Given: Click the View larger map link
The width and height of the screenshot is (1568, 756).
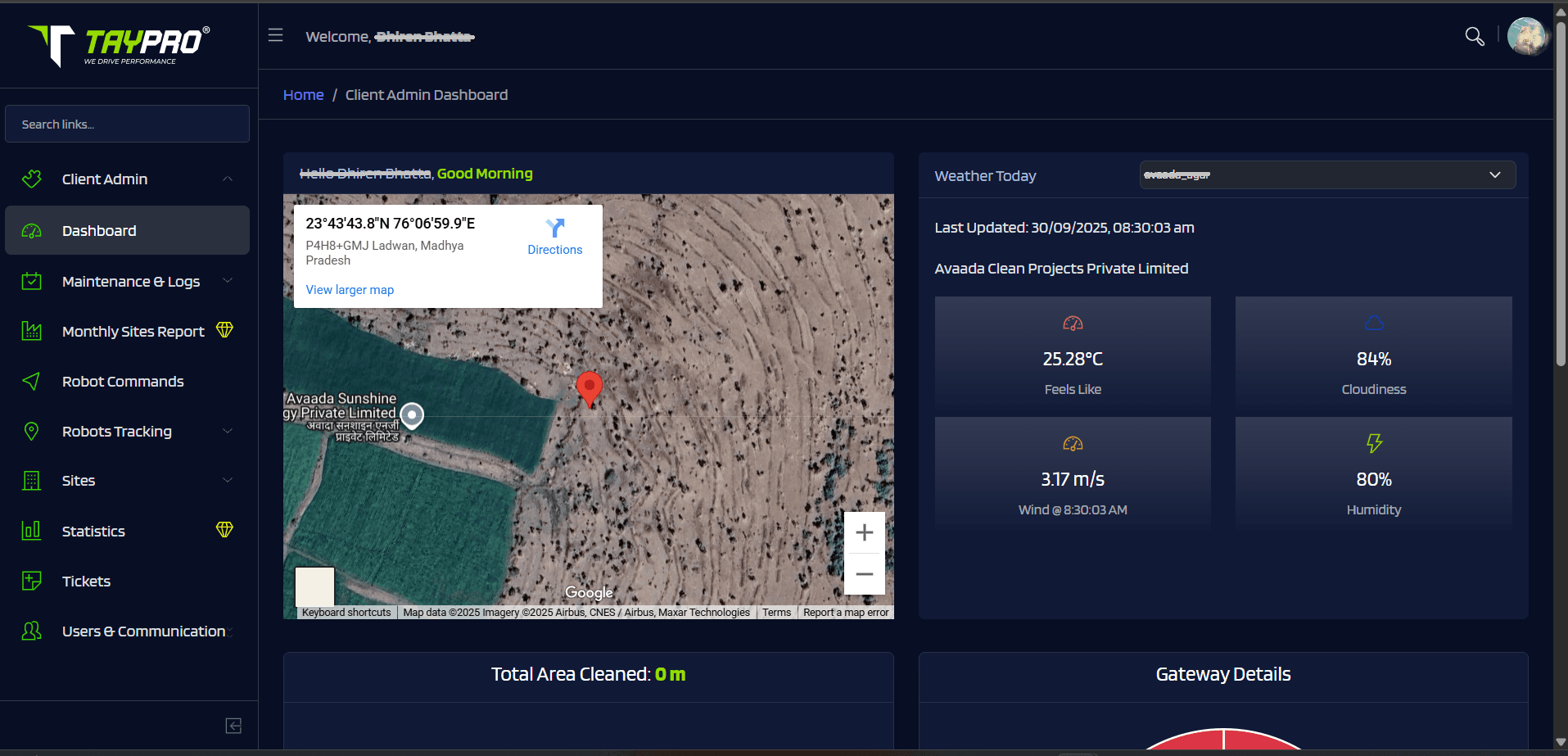Looking at the screenshot, I should (x=350, y=290).
